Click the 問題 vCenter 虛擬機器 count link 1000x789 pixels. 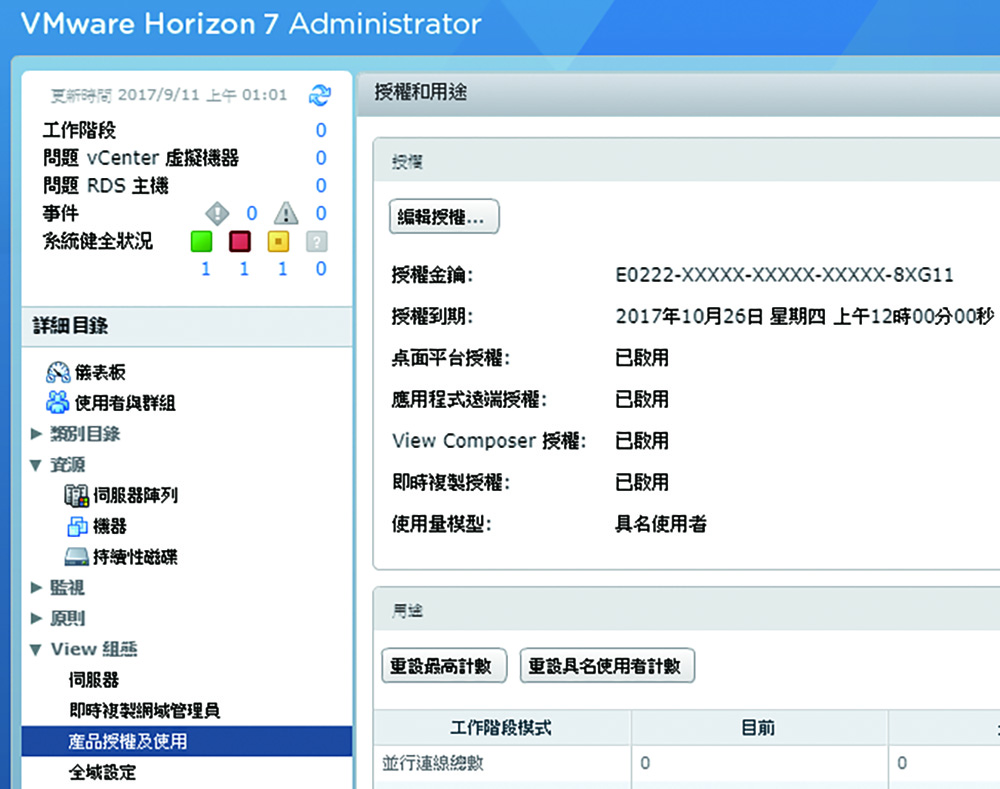pos(321,158)
